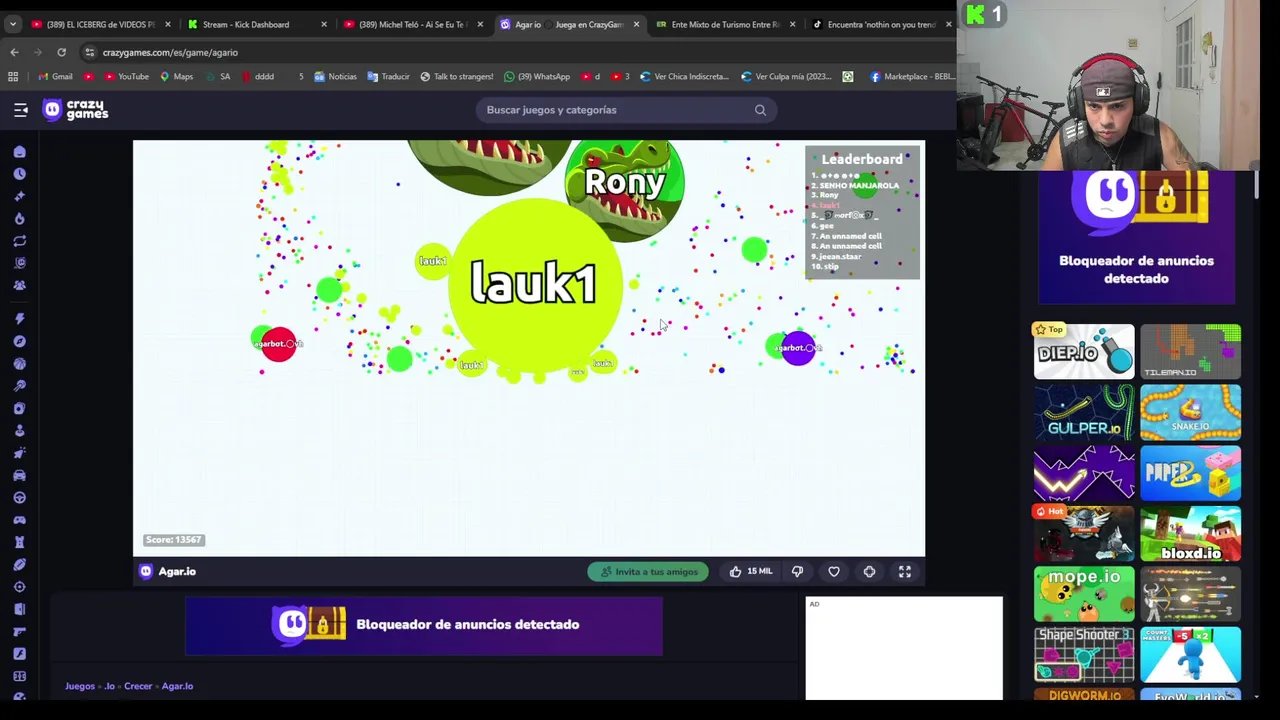This screenshot has width=1280, height=720.
Task: Open updated games arrows icon in sidebar
Action: coord(19,241)
